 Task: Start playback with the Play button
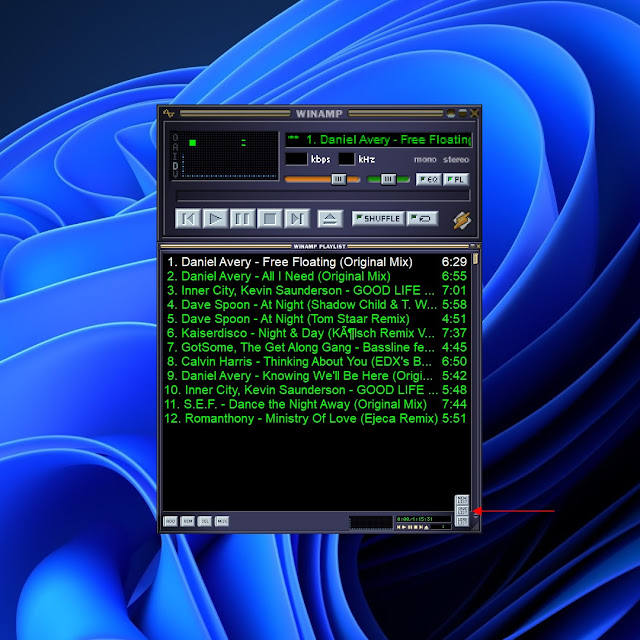click(x=215, y=219)
